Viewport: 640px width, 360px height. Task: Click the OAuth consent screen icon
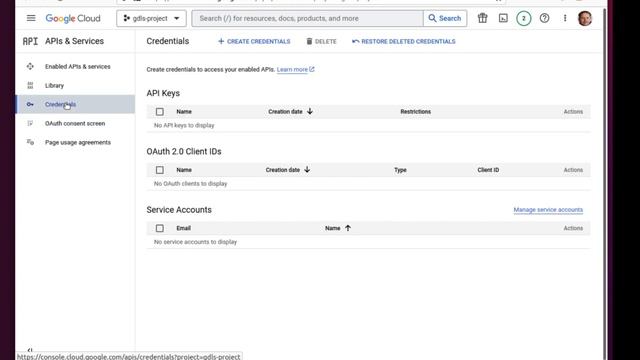30,123
